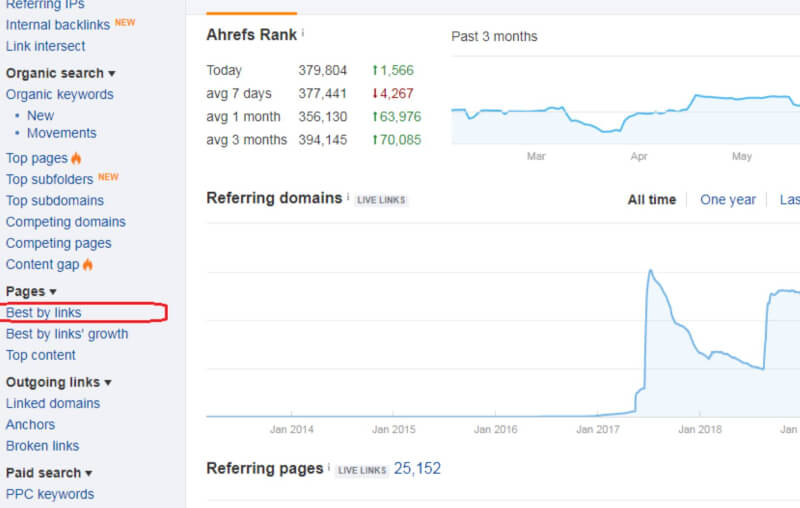Collapse the Organic search section
Screen dimensions: 800x508
60,73
